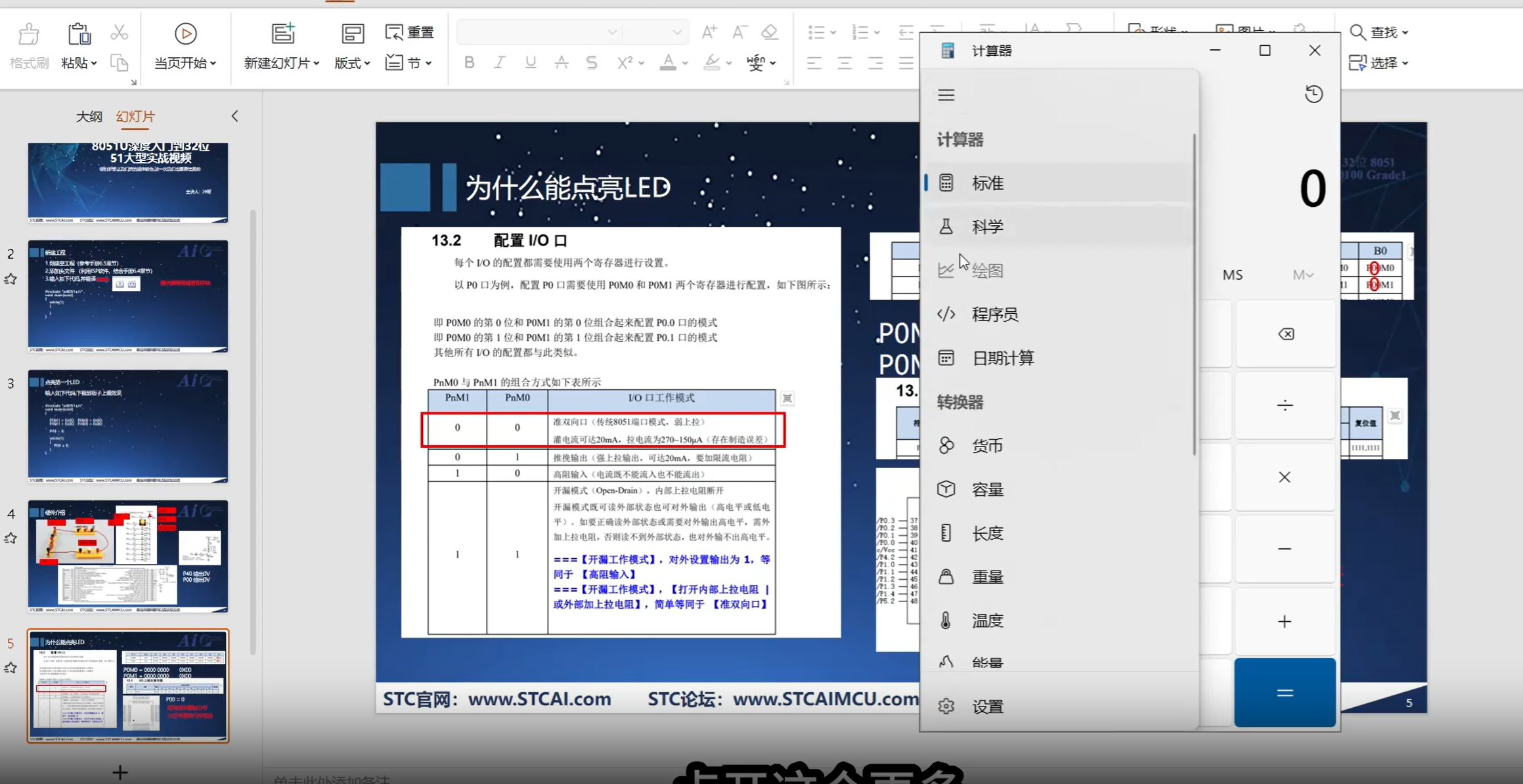Open calculator 设置 settings
The width and height of the screenshot is (1523, 784).
[x=986, y=706]
